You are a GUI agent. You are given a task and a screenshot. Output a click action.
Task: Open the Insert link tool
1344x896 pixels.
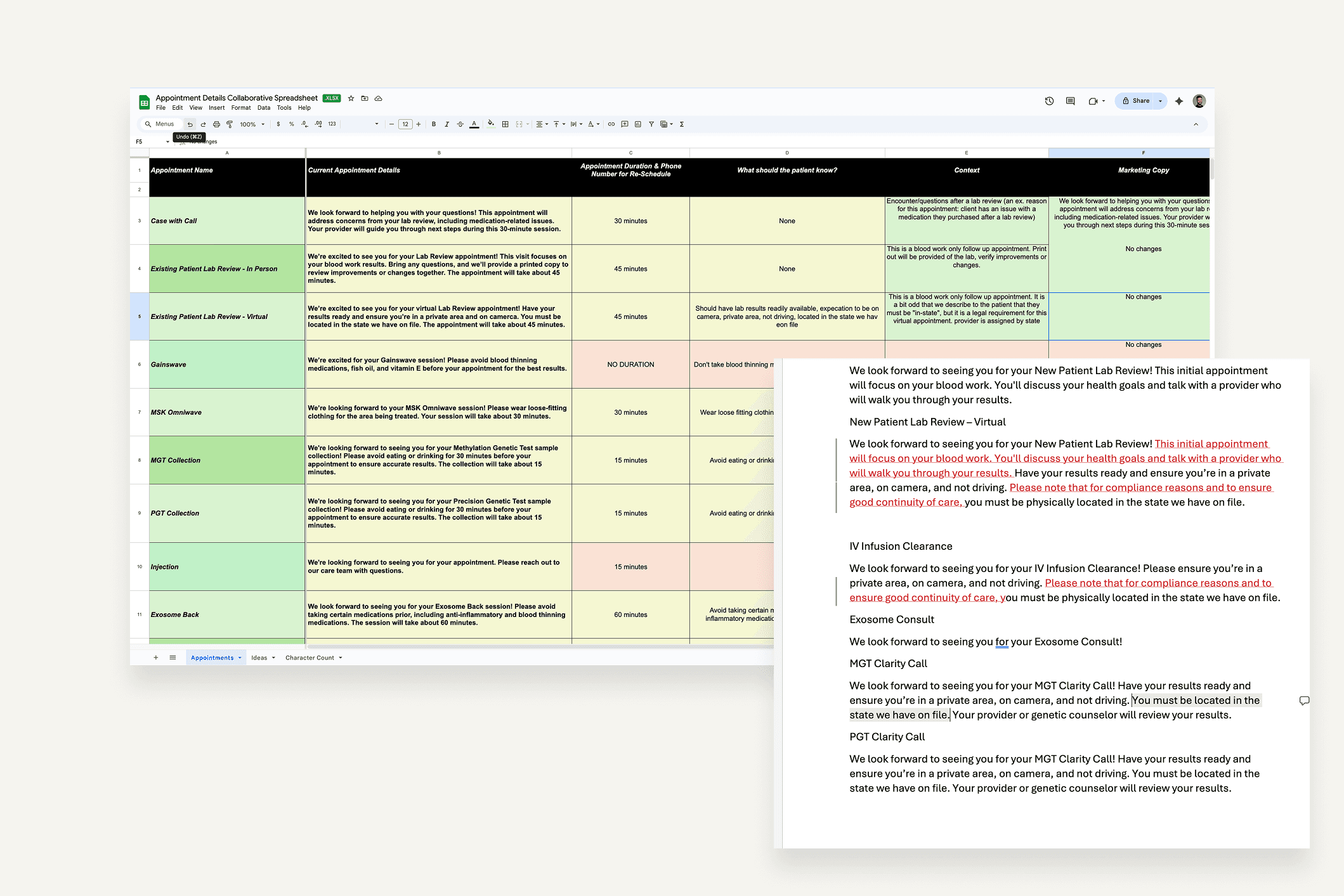611,124
